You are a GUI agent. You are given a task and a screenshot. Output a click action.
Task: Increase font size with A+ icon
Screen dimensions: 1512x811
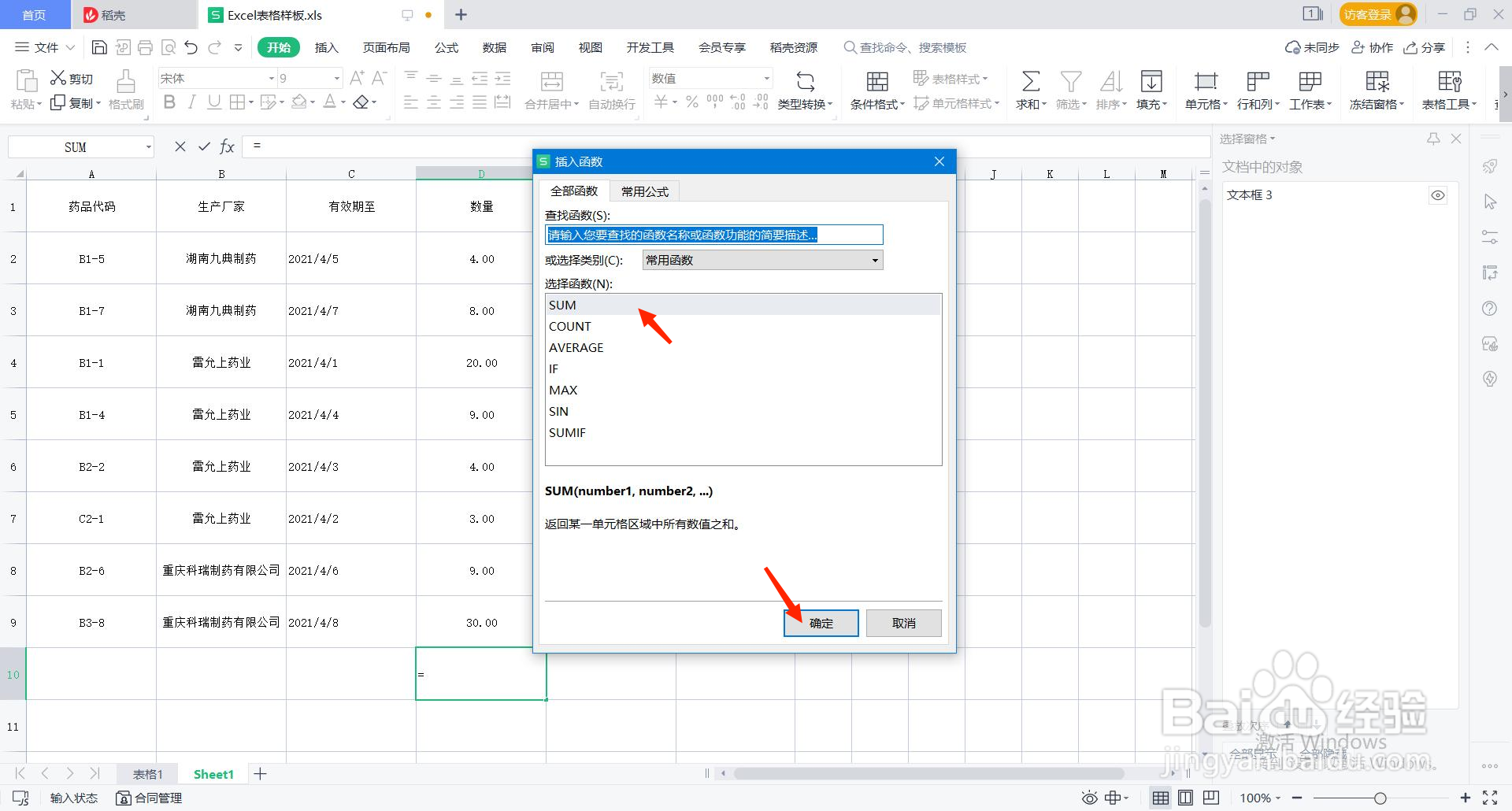[357, 78]
